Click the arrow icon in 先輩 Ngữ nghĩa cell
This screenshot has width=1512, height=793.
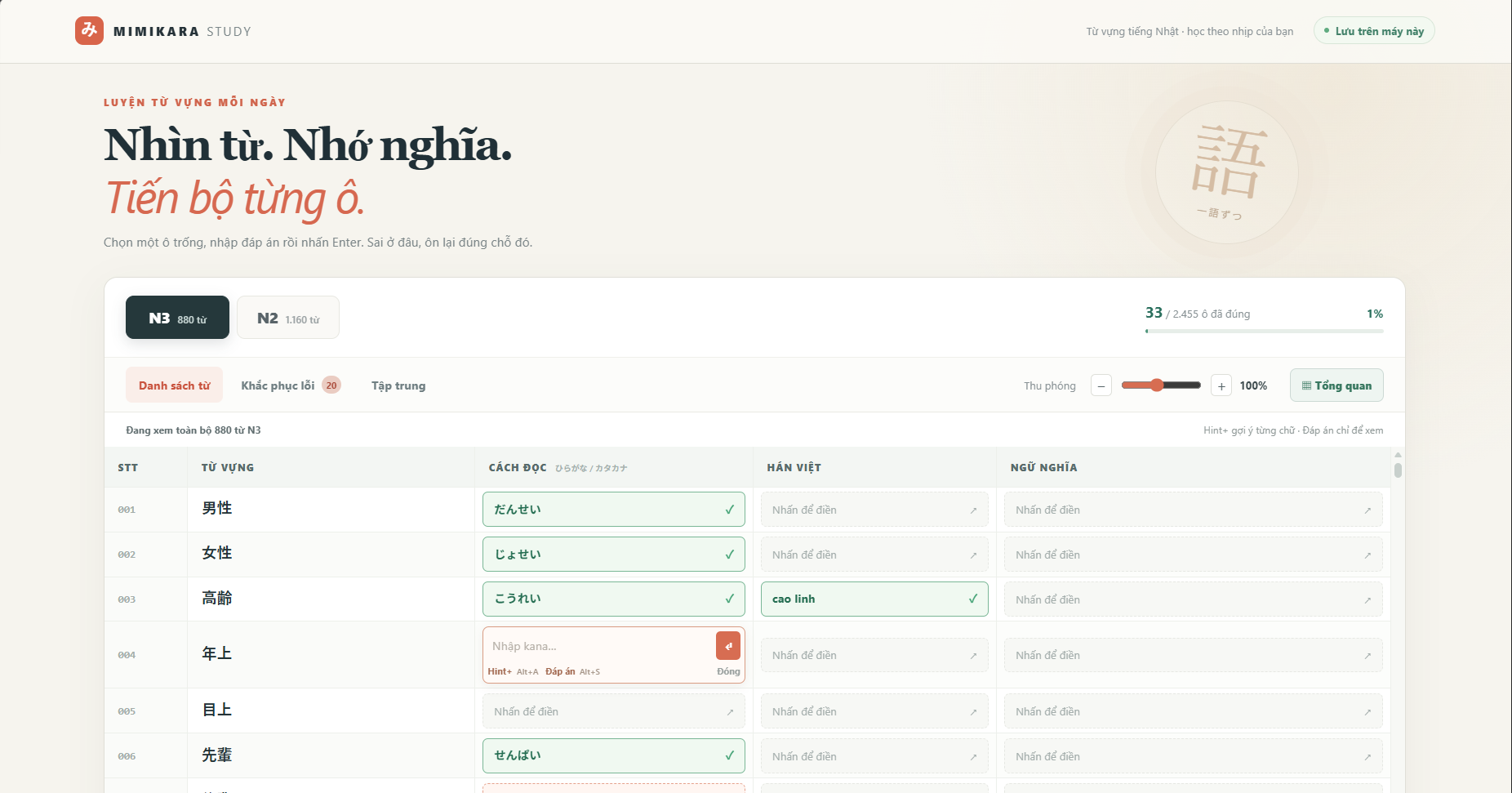pos(1367,757)
